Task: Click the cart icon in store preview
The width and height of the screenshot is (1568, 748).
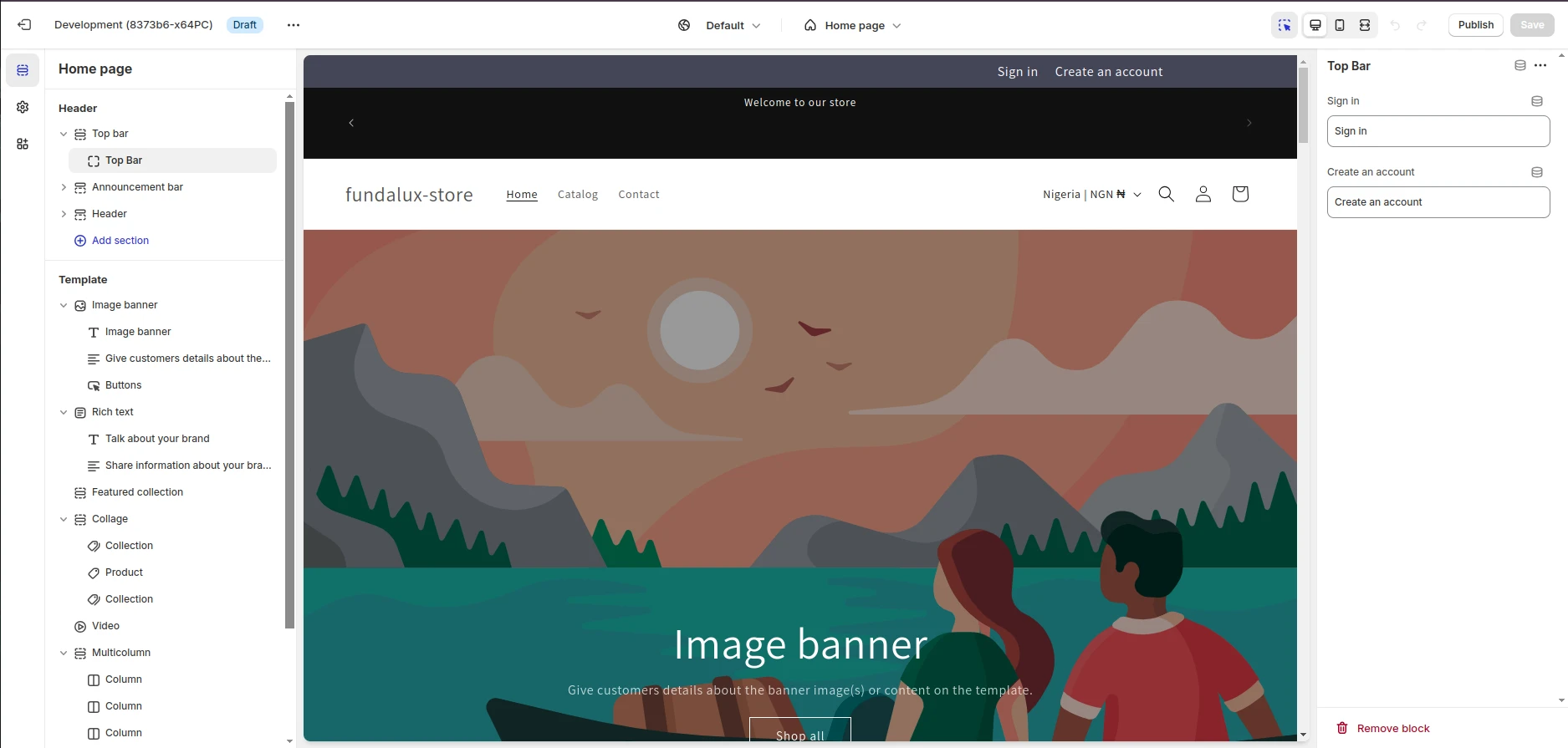Action: click(1239, 194)
